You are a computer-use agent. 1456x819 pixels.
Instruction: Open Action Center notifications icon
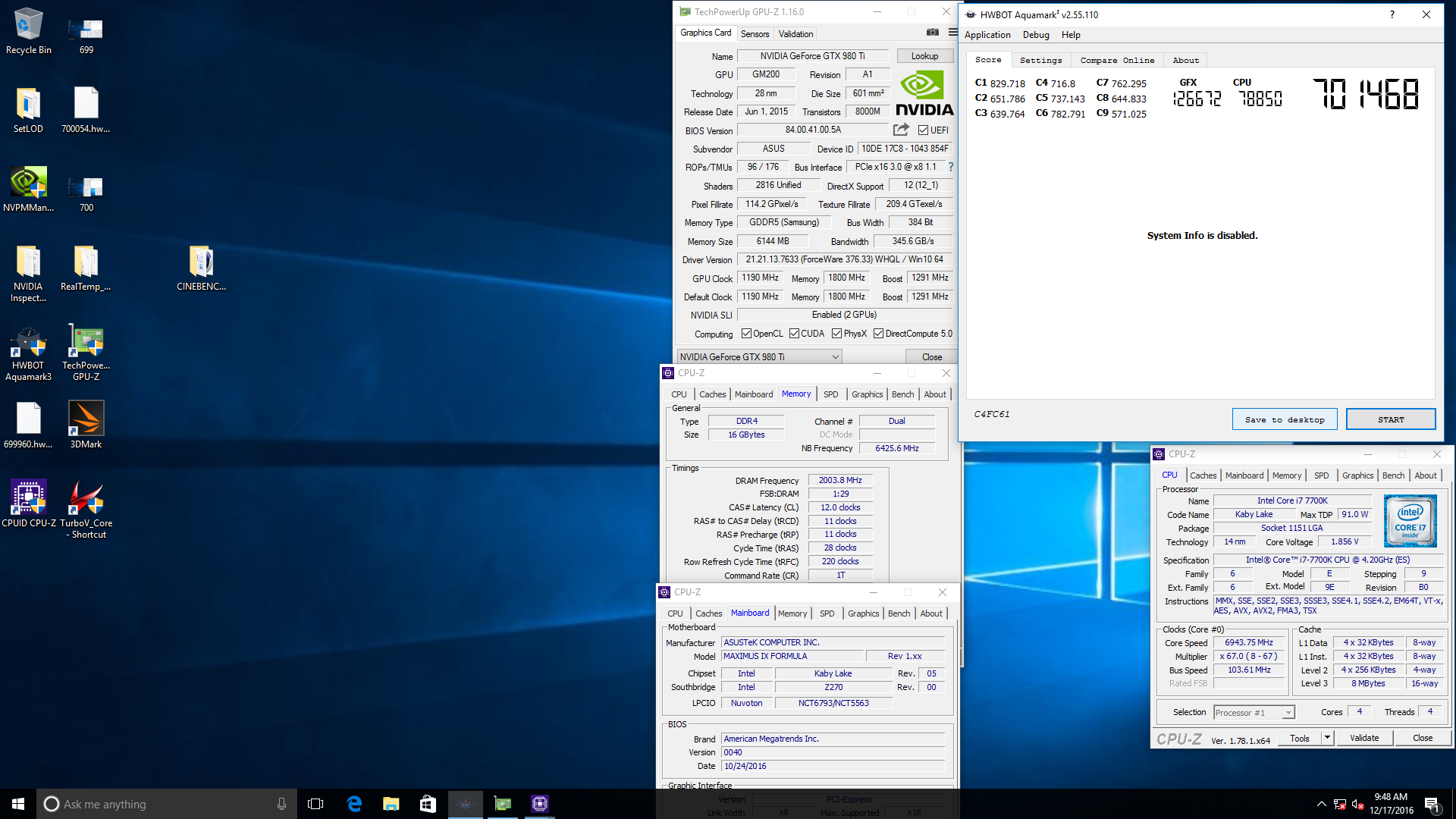(1432, 804)
